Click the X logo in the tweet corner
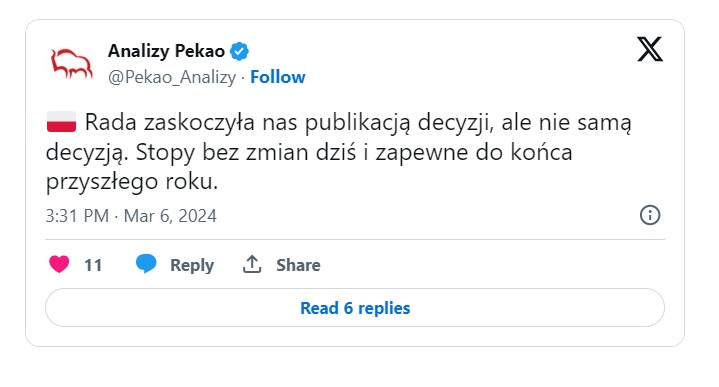This screenshot has width=719, height=387. point(650,49)
